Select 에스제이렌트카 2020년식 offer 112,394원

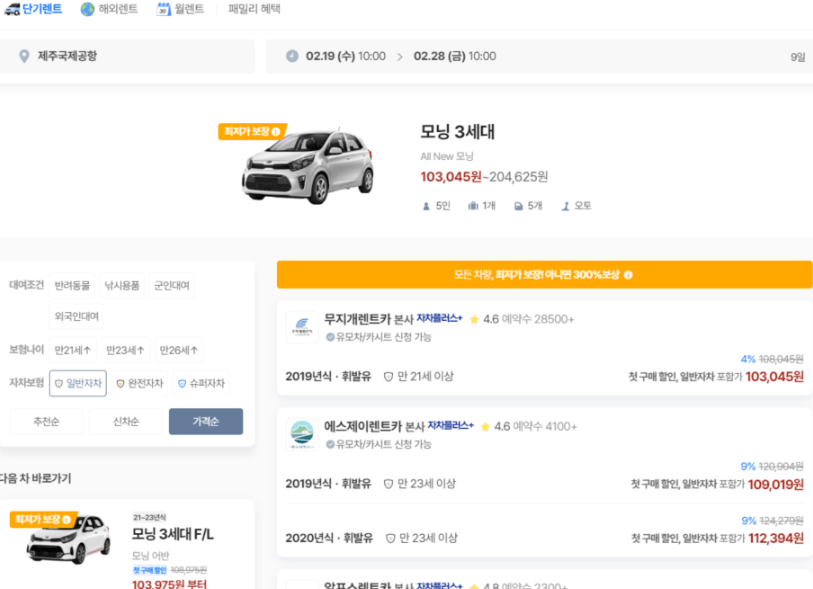click(544, 531)
